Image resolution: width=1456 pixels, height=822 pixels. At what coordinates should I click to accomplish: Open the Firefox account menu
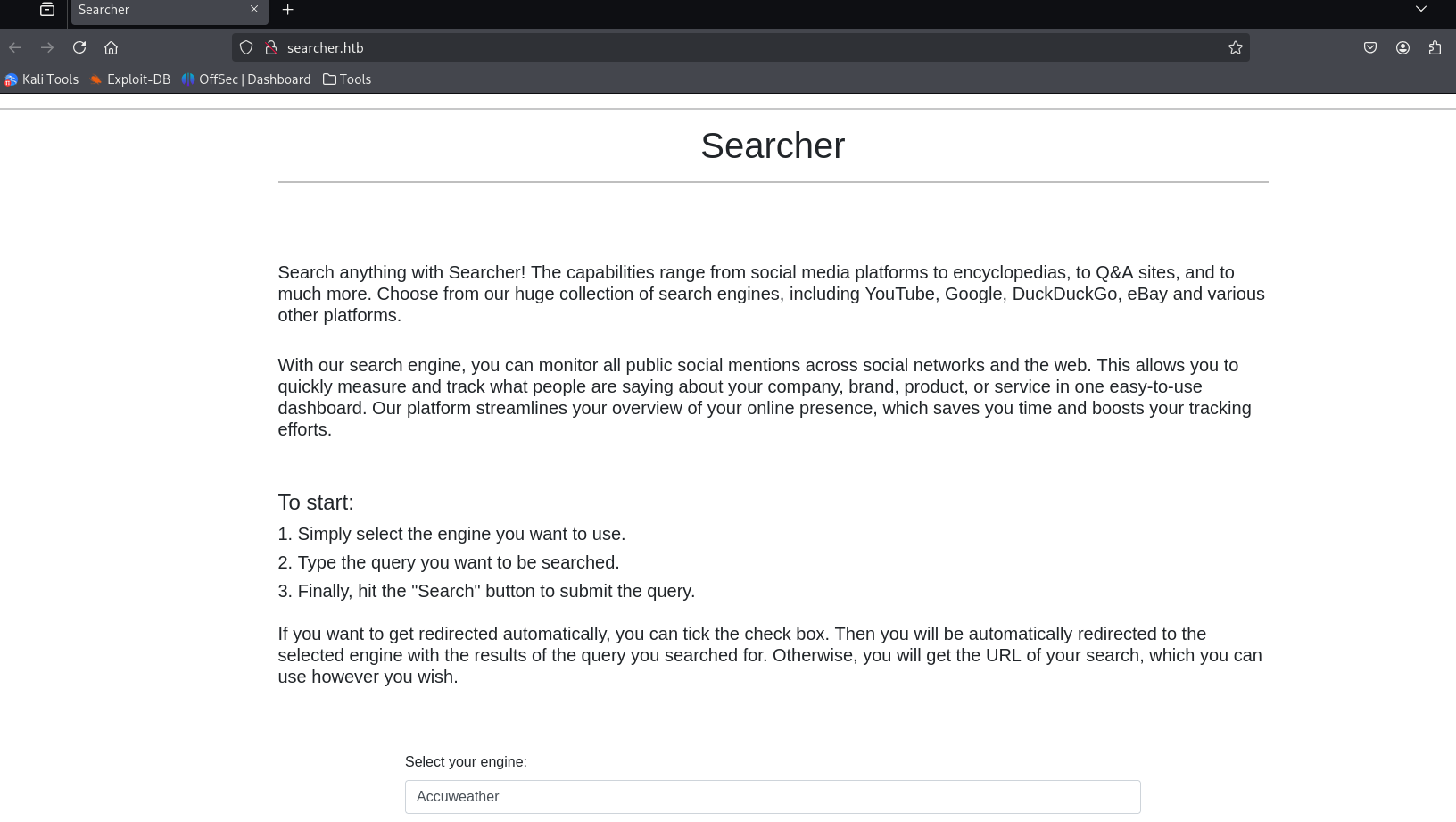[x=1402, y=47]
